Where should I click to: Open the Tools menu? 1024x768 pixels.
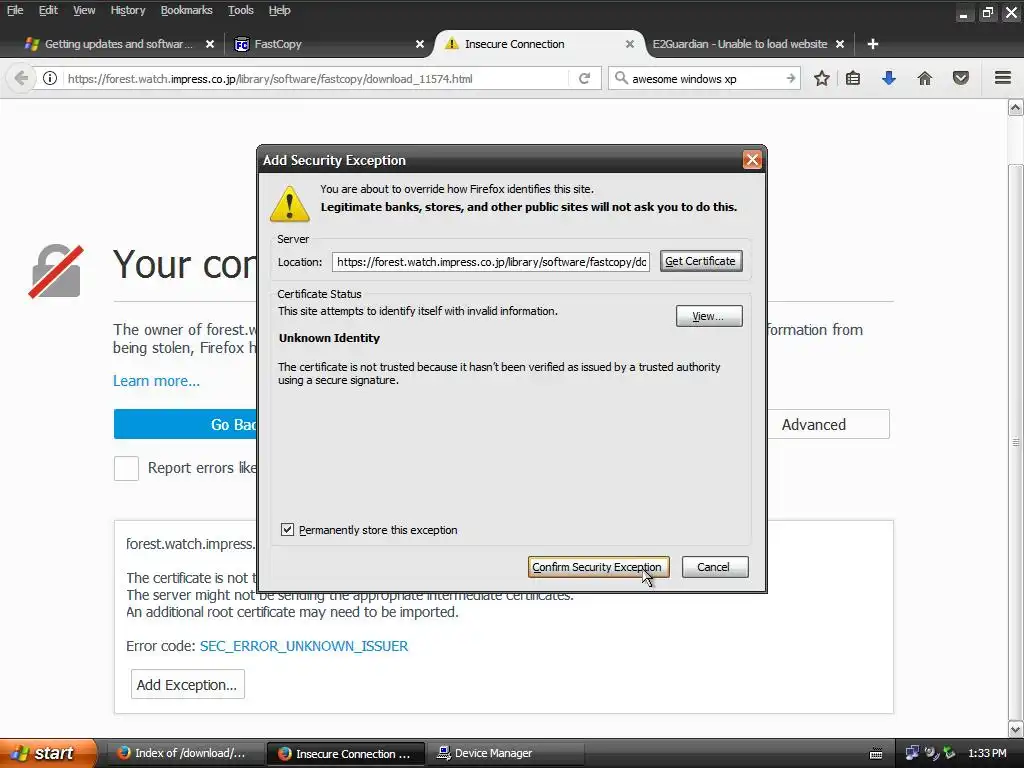click(x=240, y=10)
